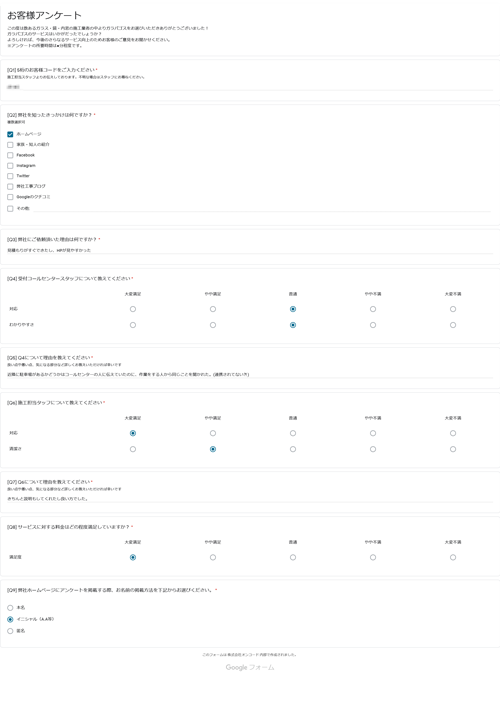Choose 普通 for 対応 in Q6
This screenshot has height=707, width=500.
[x=293, y=433]
